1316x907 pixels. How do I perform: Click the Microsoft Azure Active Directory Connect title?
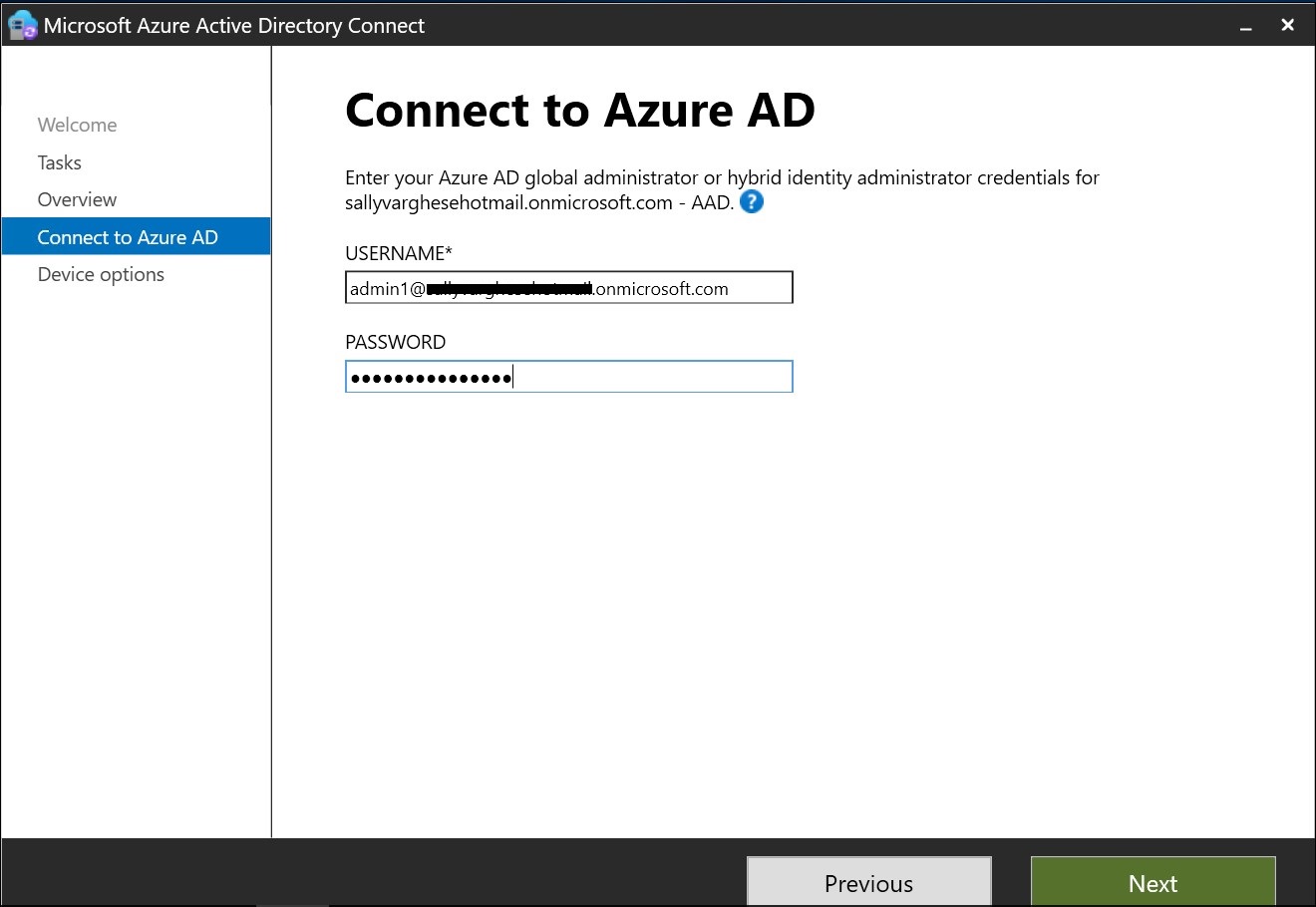click(234, 26)
